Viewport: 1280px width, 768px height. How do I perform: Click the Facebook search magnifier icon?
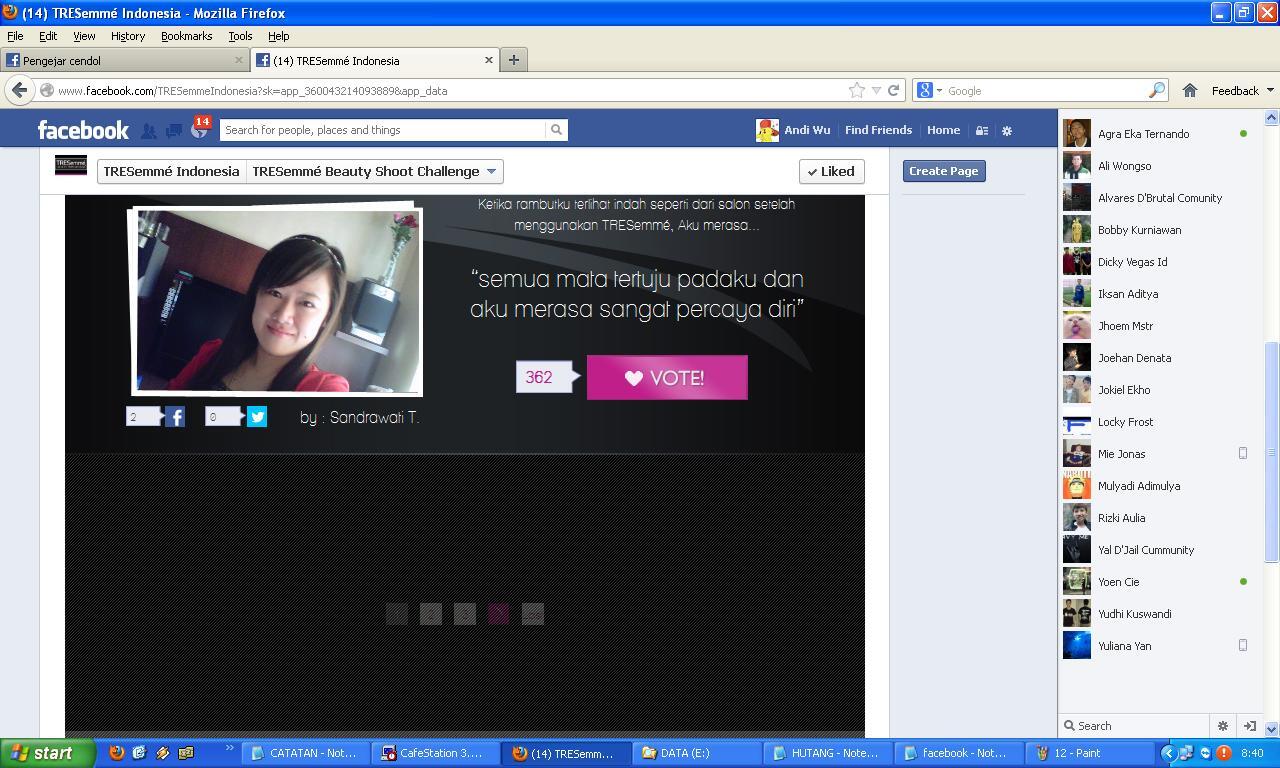coord(556,130)
